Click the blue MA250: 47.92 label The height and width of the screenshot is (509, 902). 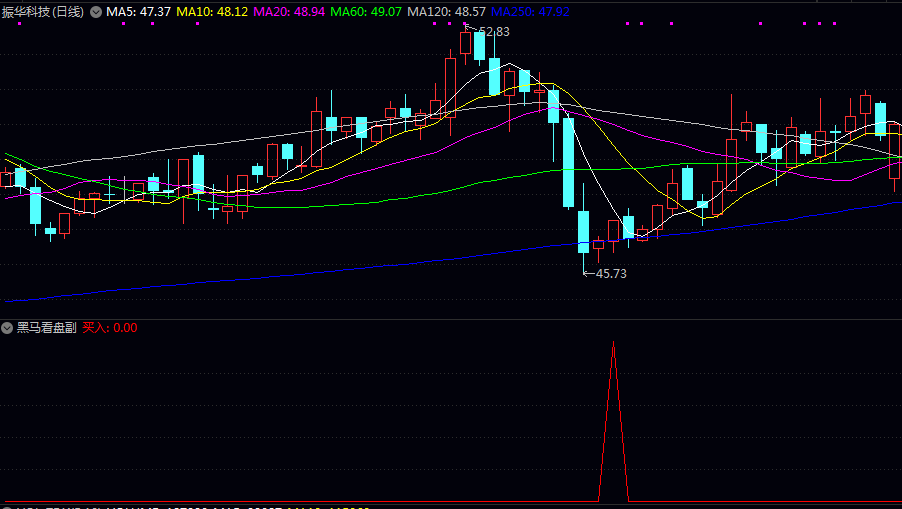click(x=530, y=12)
